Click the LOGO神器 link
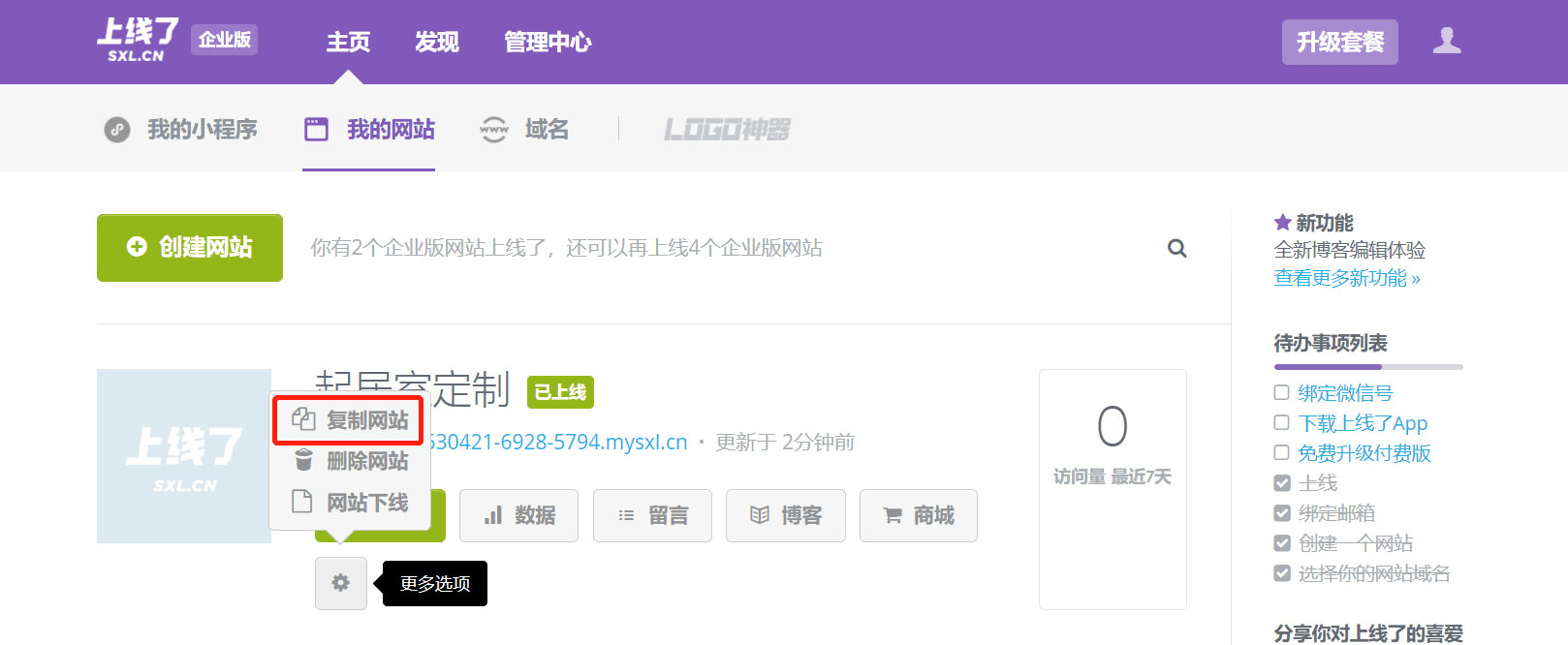 pos(728,129)
